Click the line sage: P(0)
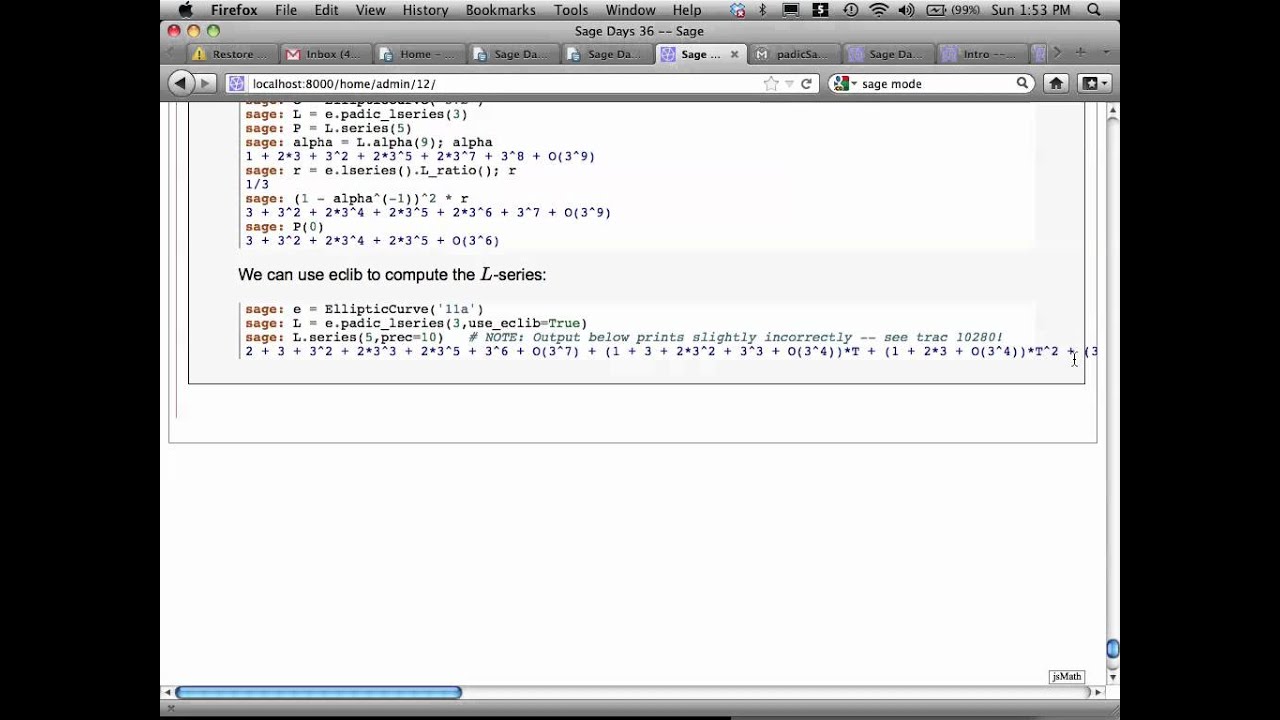 click(x=284, y=226)
